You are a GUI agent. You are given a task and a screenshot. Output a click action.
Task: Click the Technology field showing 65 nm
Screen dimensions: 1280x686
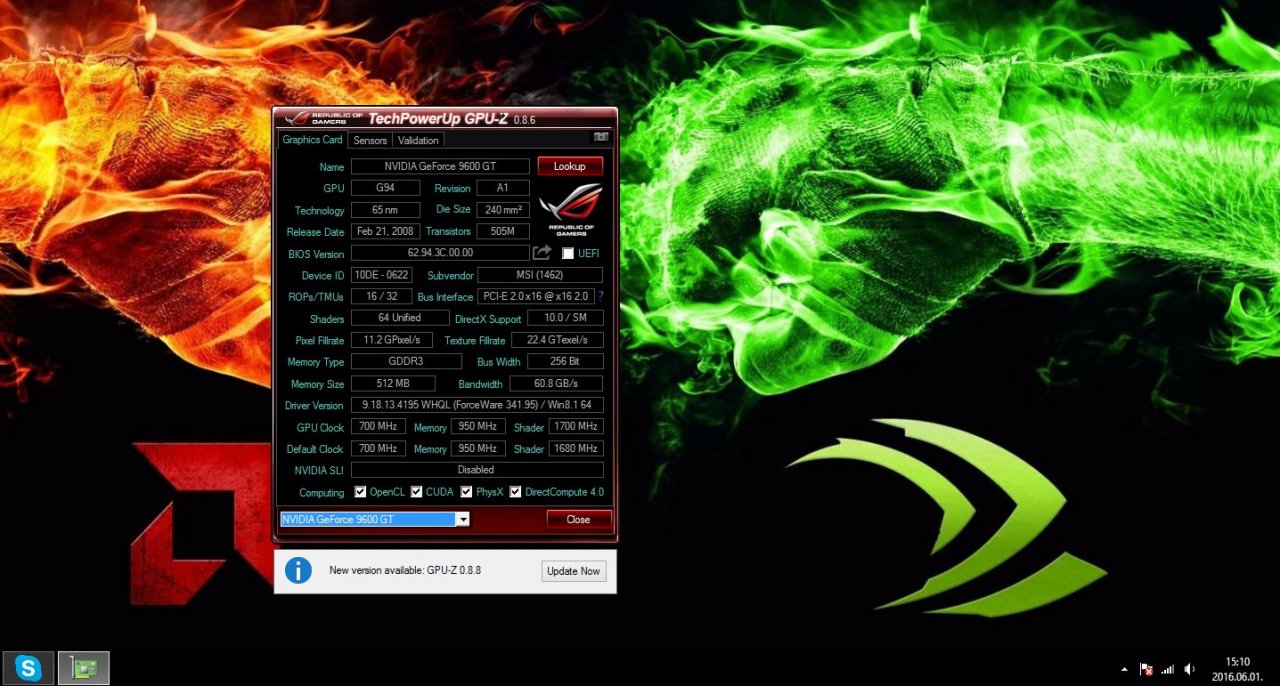click(x=386, y=210)
